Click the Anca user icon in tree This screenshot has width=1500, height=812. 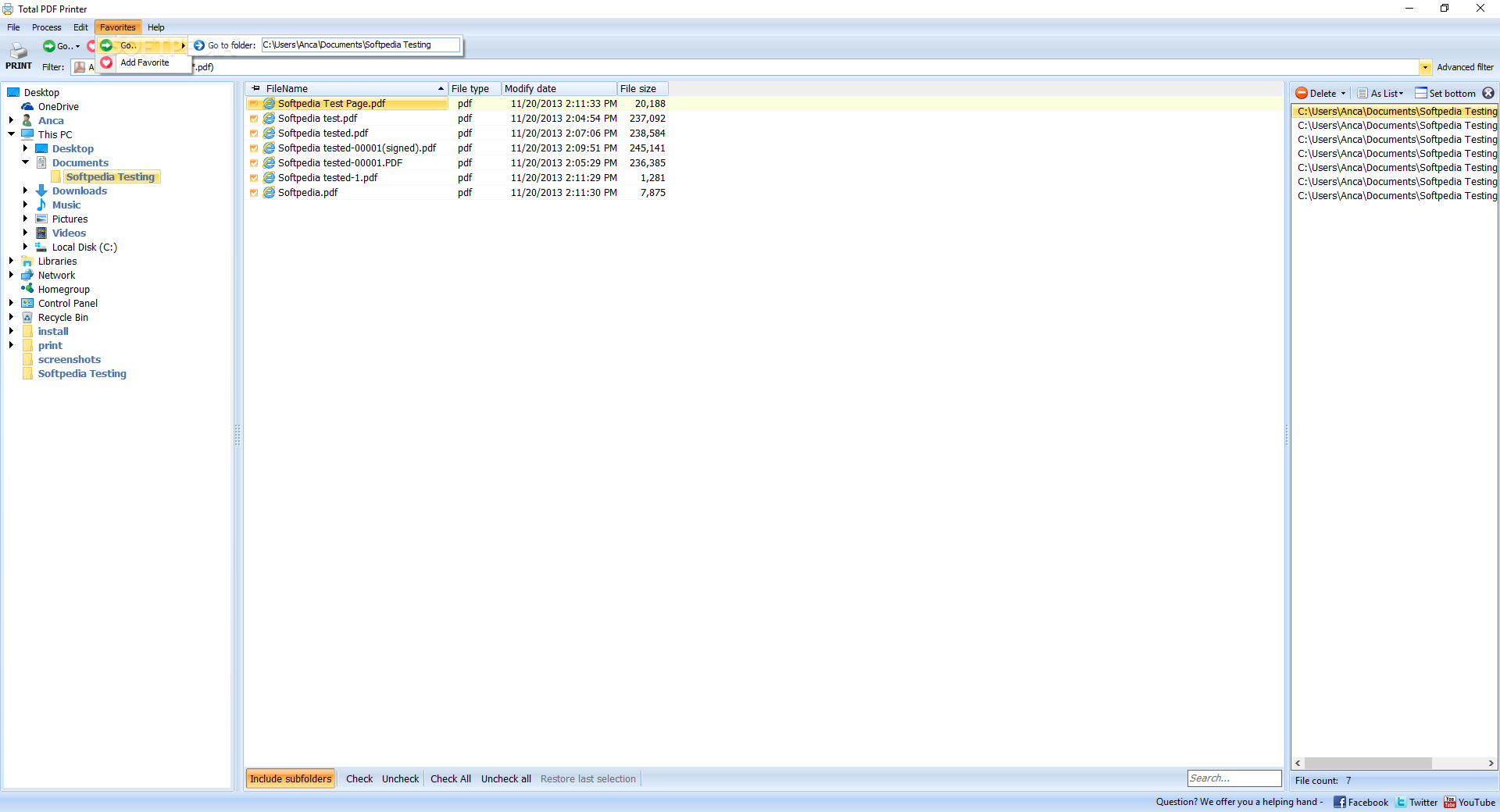27,121
